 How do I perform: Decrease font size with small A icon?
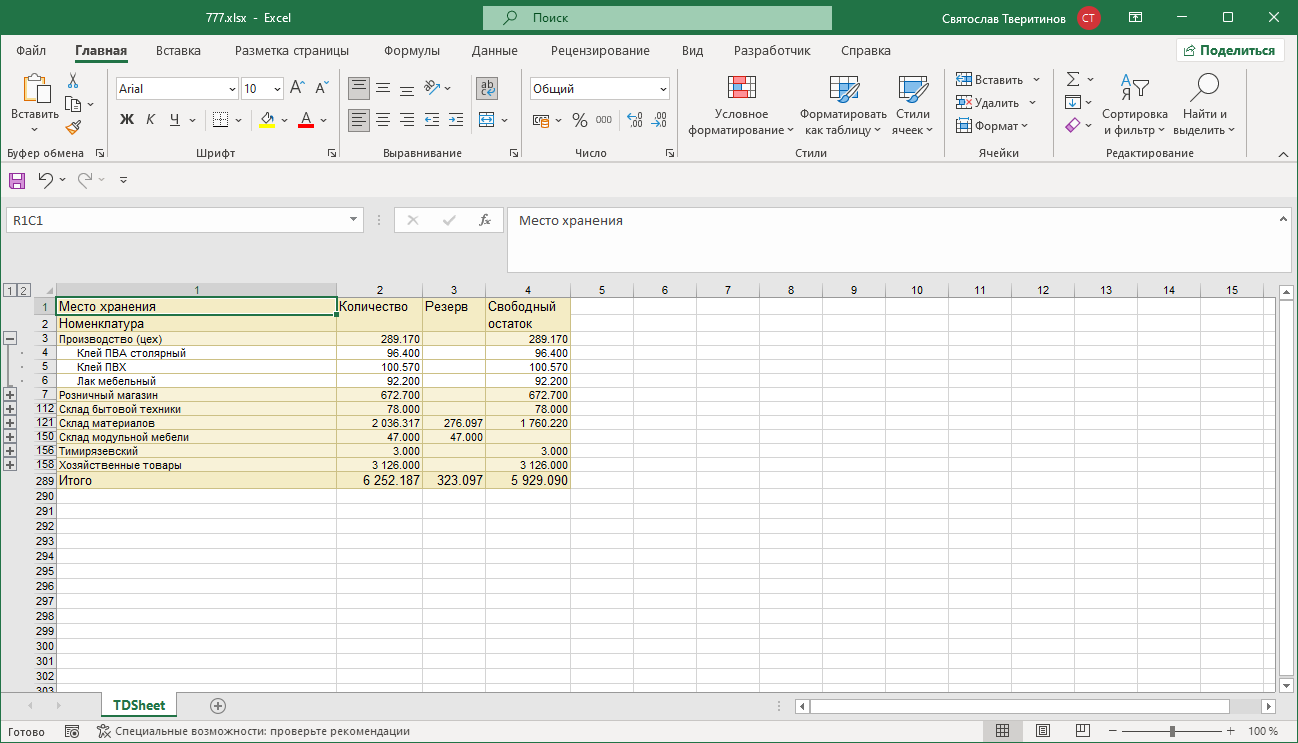click(x=320, y=88)
